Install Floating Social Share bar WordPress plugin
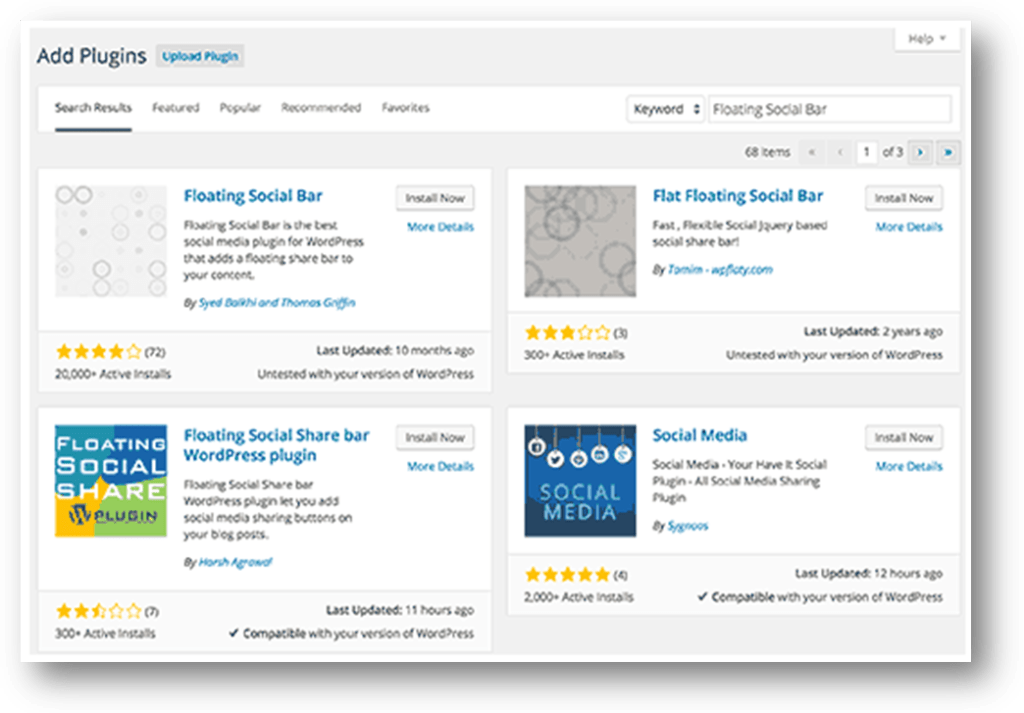 coord(435,437)
